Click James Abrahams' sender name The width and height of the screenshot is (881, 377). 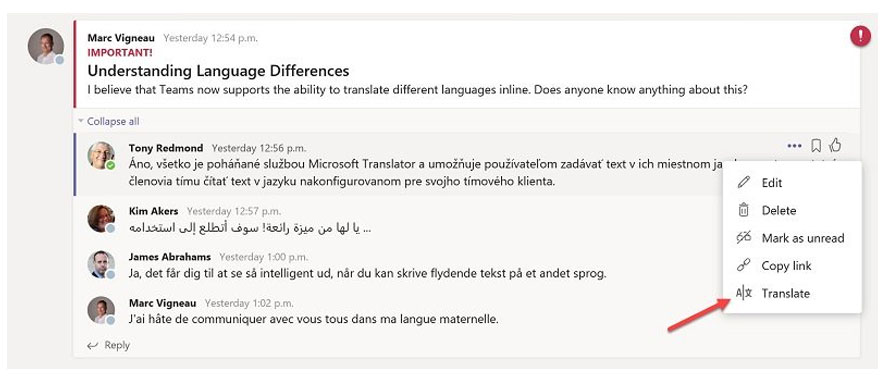click(x=170, y=257)
